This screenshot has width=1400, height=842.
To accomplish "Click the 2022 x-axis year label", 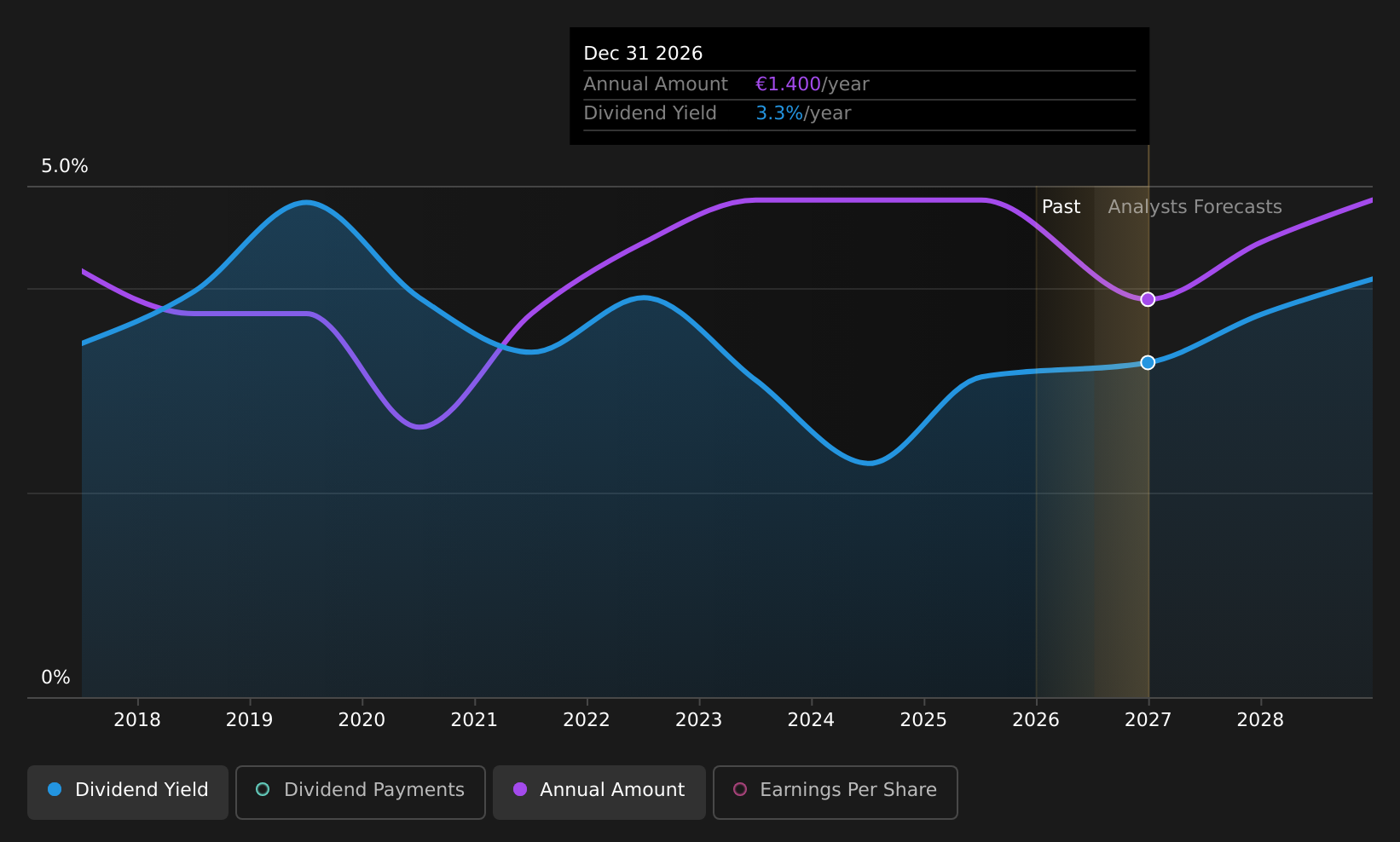I will [x=587, y=720].
